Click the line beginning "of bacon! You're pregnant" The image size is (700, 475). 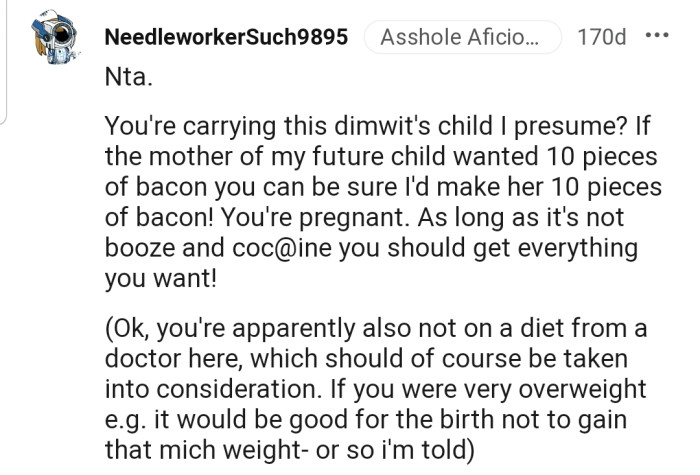[372, 219]
